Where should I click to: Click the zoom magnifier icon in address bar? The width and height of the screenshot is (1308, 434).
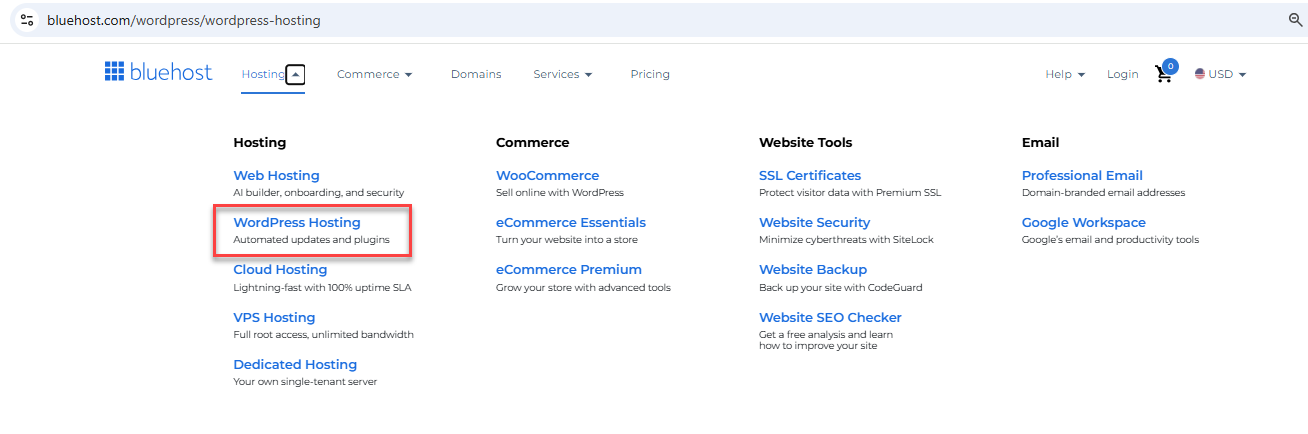[x=1295, y=20]
